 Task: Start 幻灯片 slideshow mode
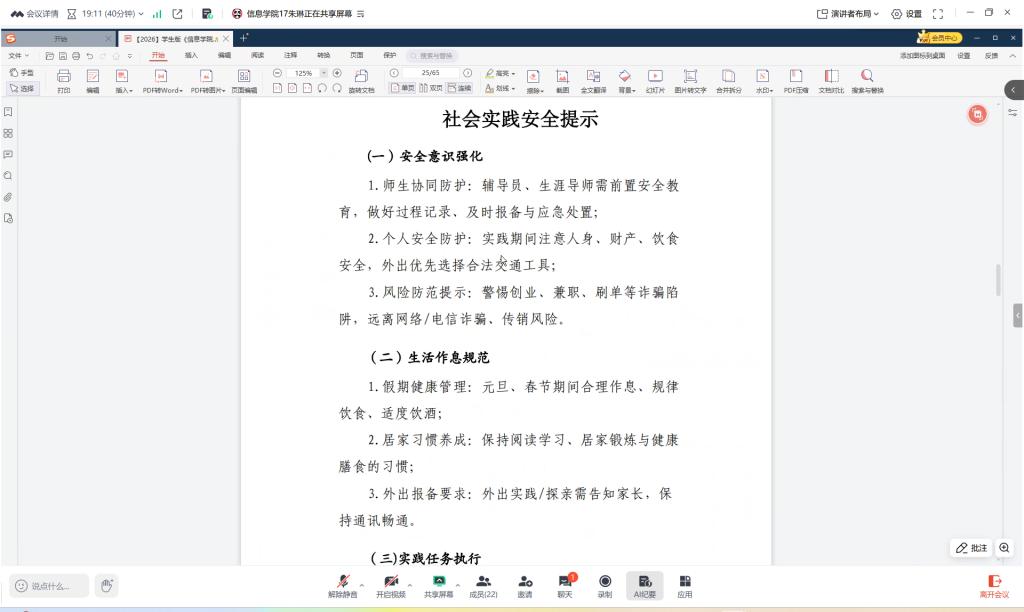pyautogui.click(x=655, y=80)
